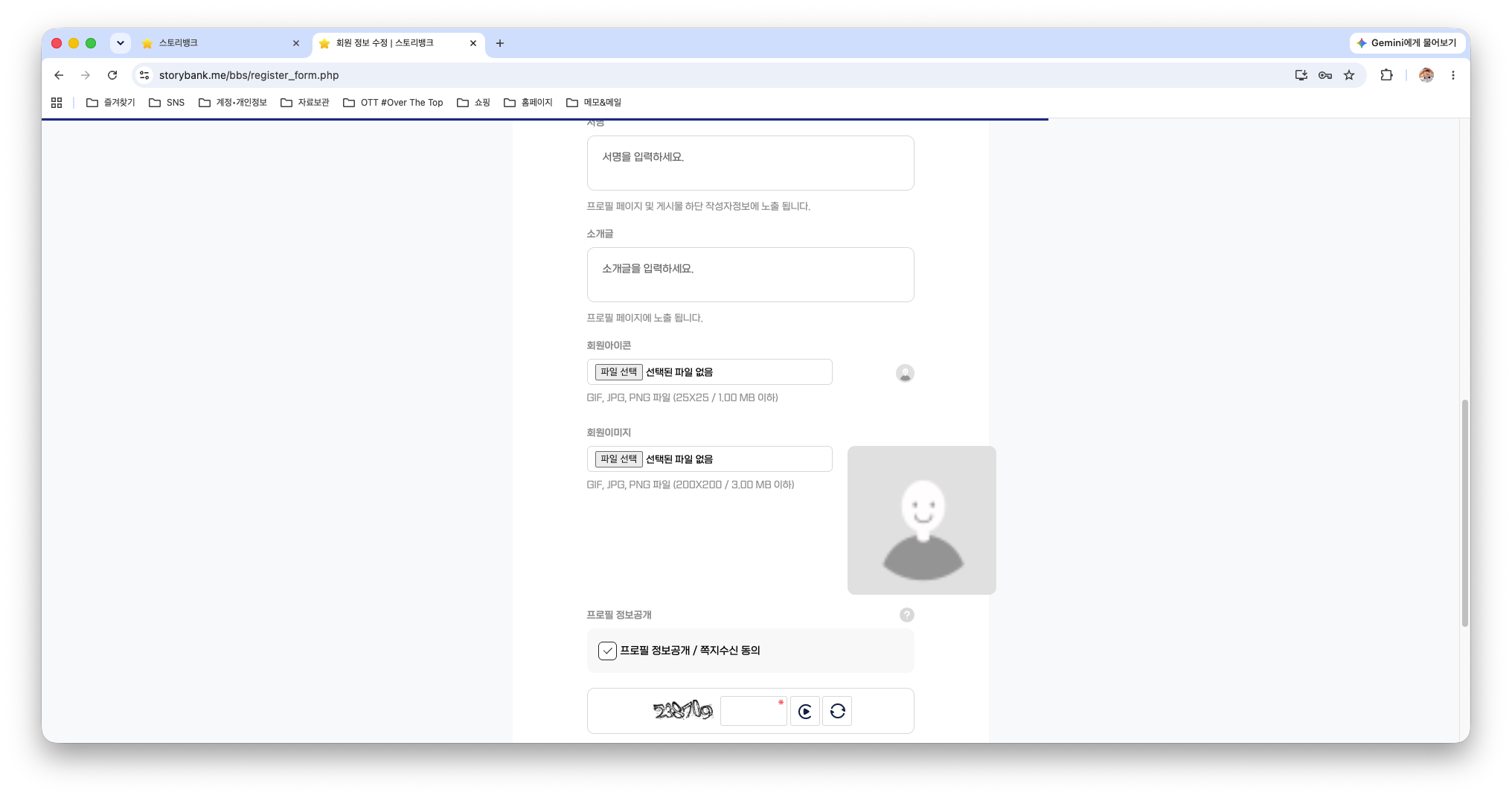The image size is (1512, 798).
Task: Click the large member image placeholder
Action: pyautogui.click(x=922, y=520)
